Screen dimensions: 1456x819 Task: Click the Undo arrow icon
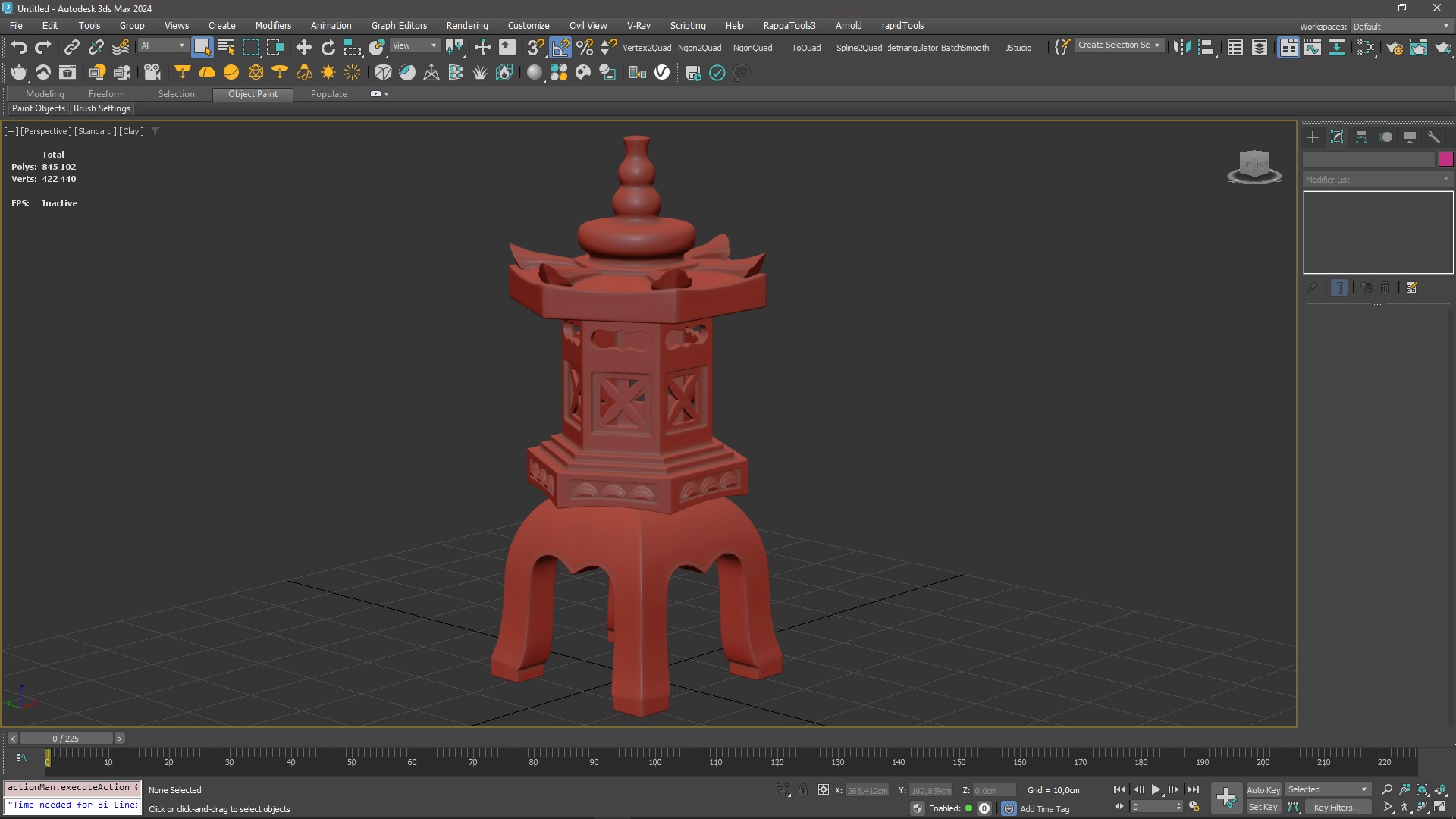[18, 47]
